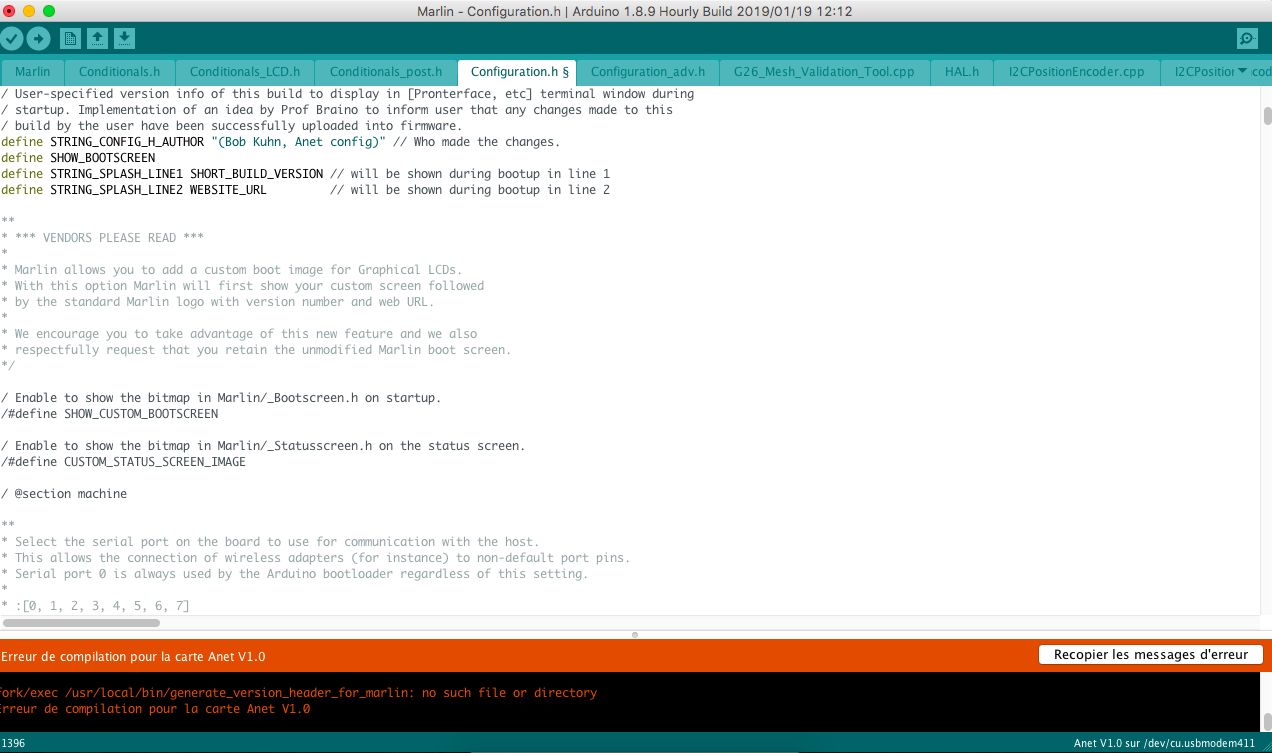This screenshot has width=1272, height=753.
Task: Open the Configuration_adv.h tab
Action: (648, 72)
